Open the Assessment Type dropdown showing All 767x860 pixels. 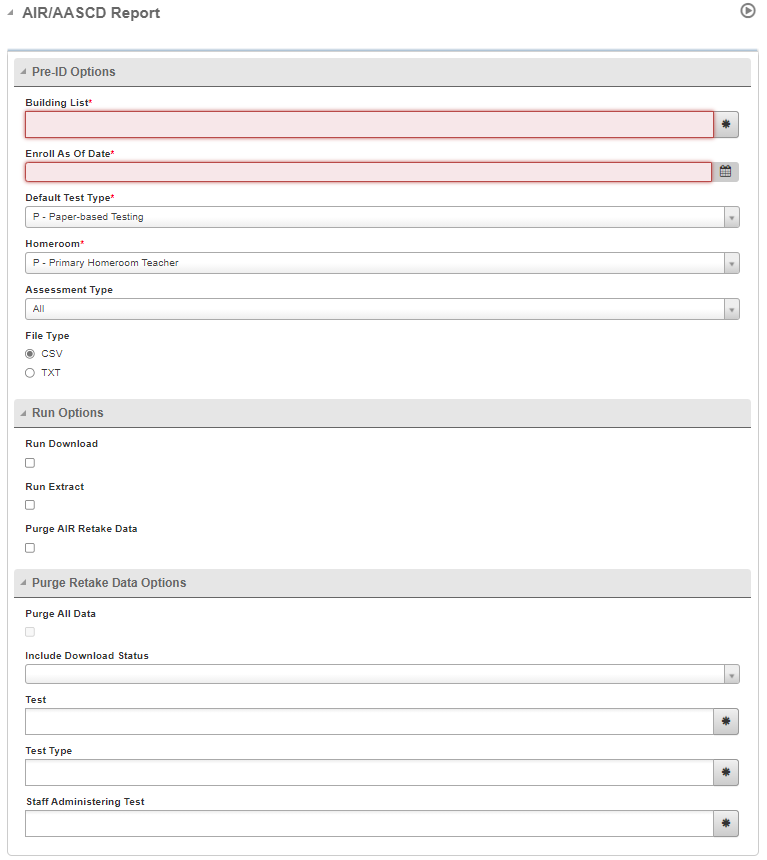point(732,309)
